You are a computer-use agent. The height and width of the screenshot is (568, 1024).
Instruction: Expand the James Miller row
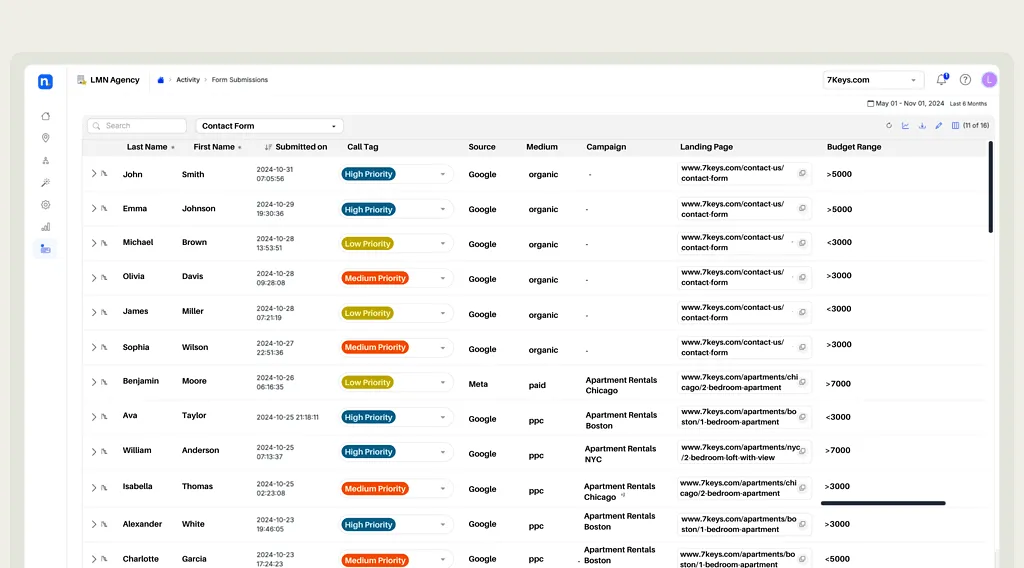tap(93, 312)
